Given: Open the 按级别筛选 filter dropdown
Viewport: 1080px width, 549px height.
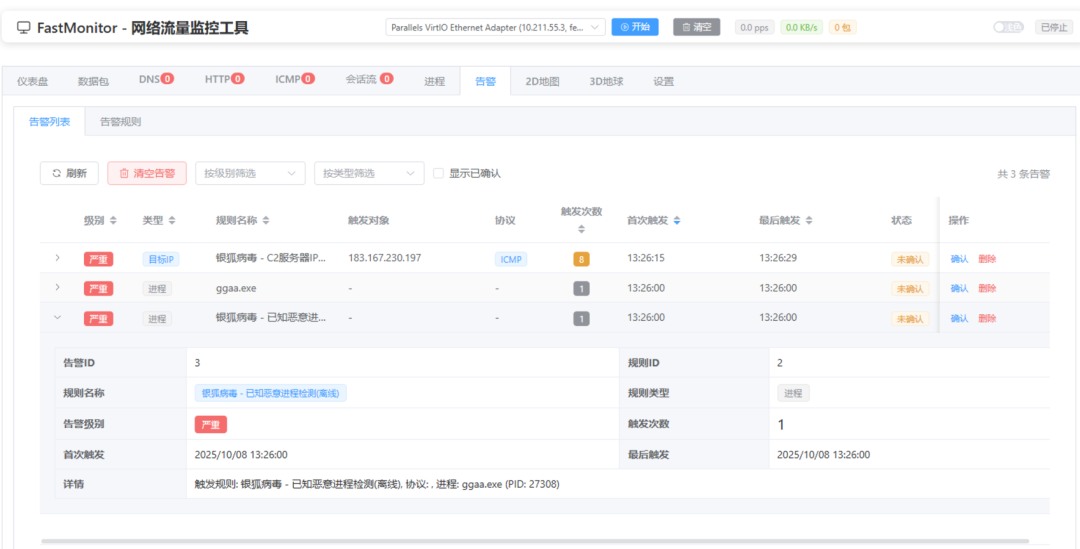Looking at the screenshot, I should tap(250, 174).
